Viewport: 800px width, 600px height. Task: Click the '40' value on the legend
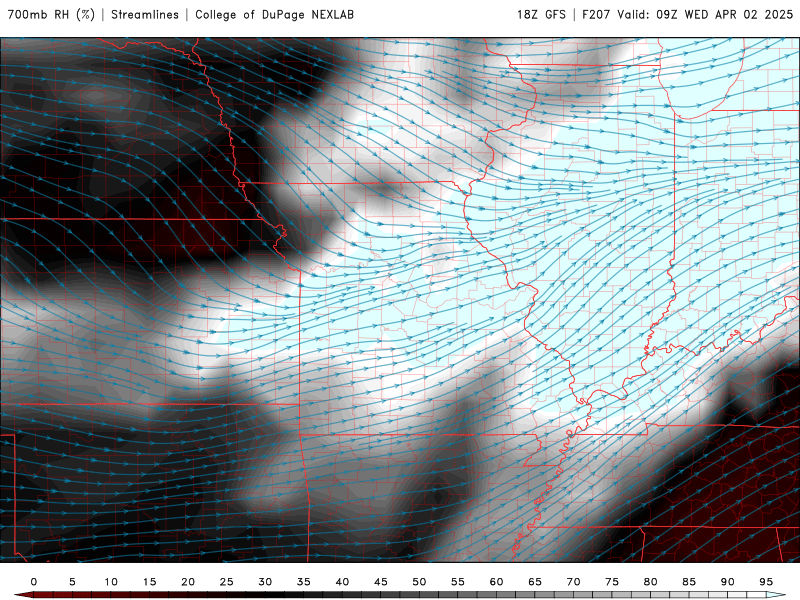coord(342,582)
